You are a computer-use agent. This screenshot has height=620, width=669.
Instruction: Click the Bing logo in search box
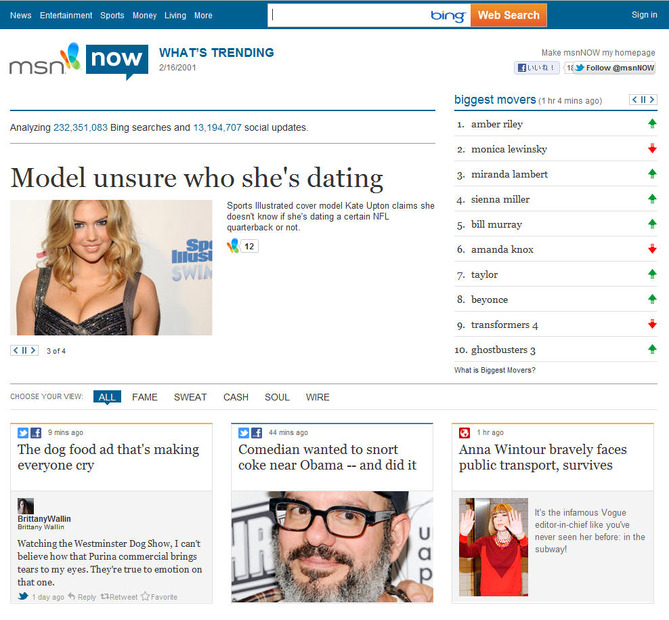point(447,16)
